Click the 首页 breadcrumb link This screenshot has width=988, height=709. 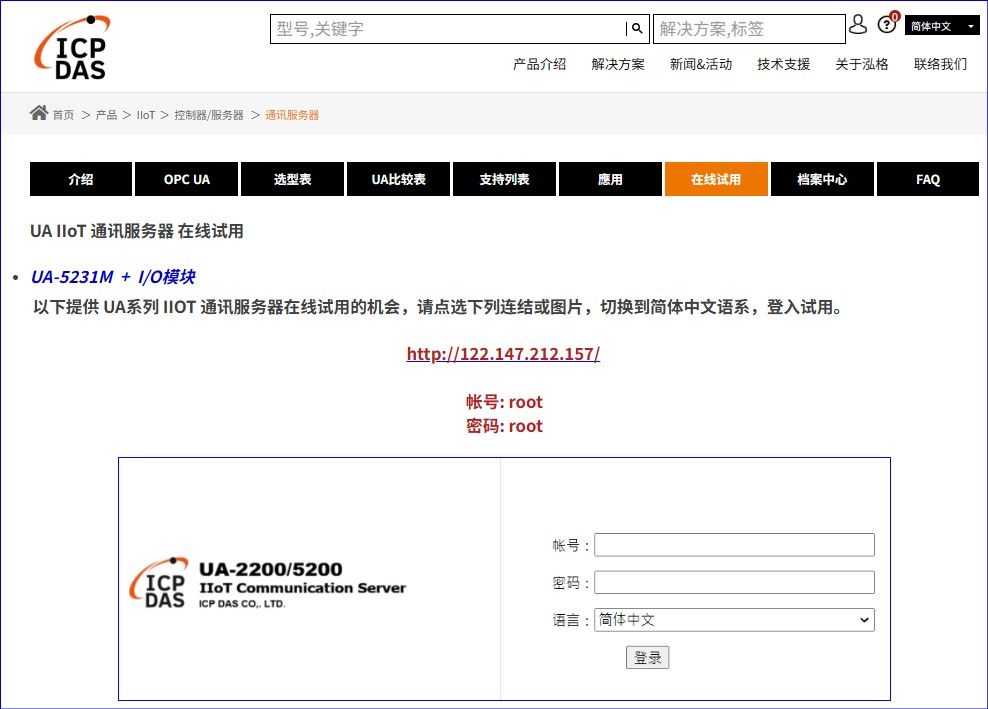click(63, 115)
